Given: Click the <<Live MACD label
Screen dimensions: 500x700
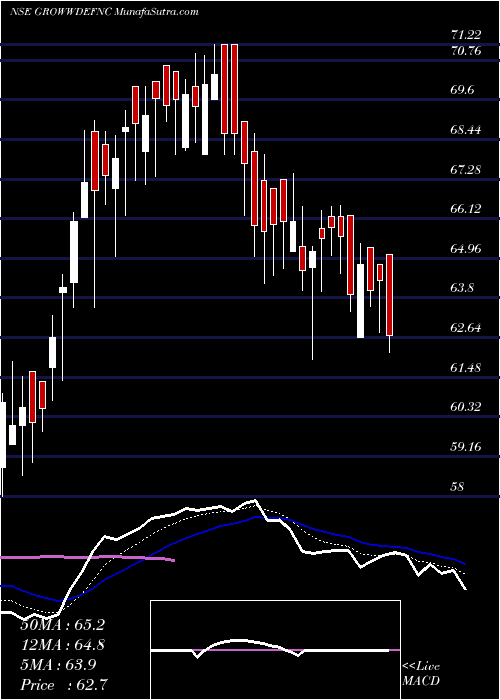Looking at the screenshot, I should pyautogui.click(x=421, y=674).
